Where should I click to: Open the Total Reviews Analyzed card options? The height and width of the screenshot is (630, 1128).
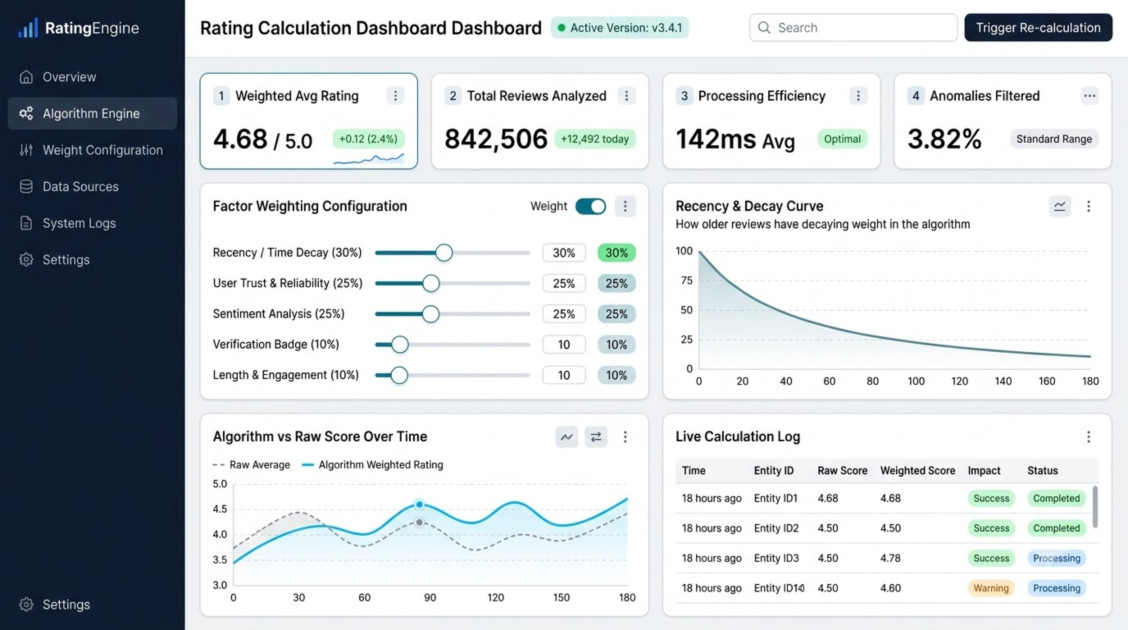click(x=627, y=96)
